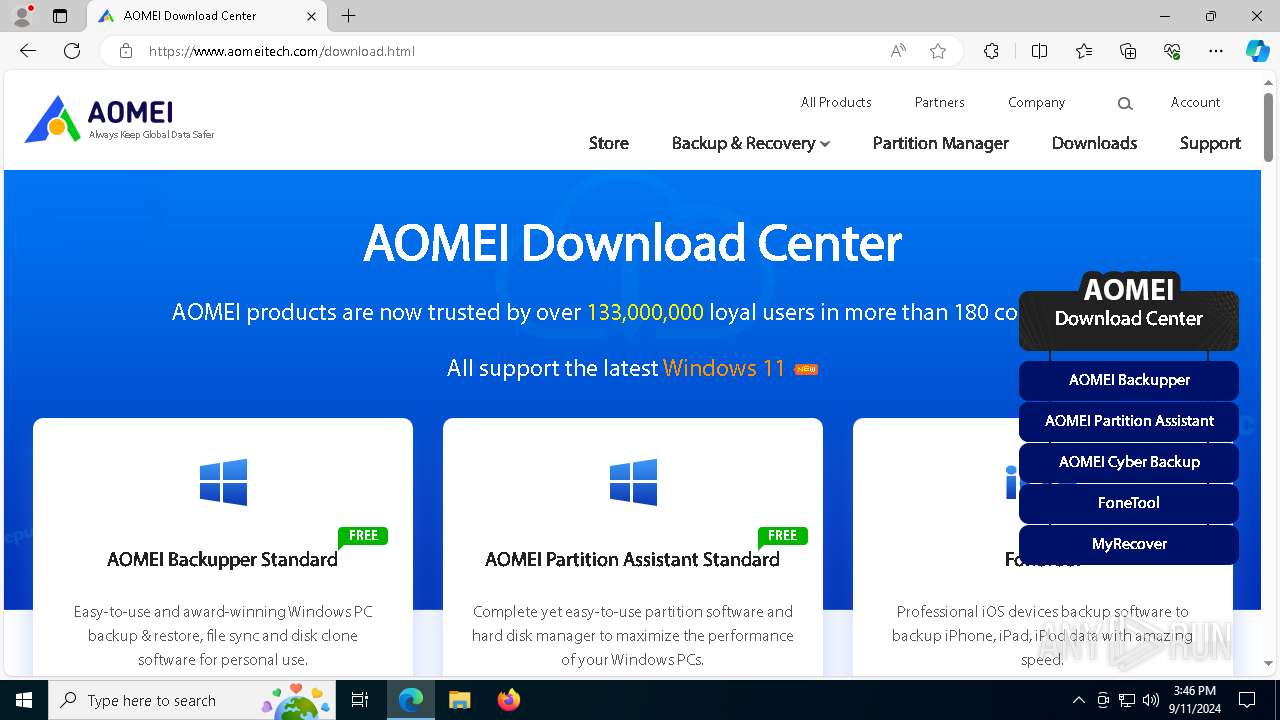View site information via the lock icon
This screenshot has width=1280, height=720.
point(126,51)
